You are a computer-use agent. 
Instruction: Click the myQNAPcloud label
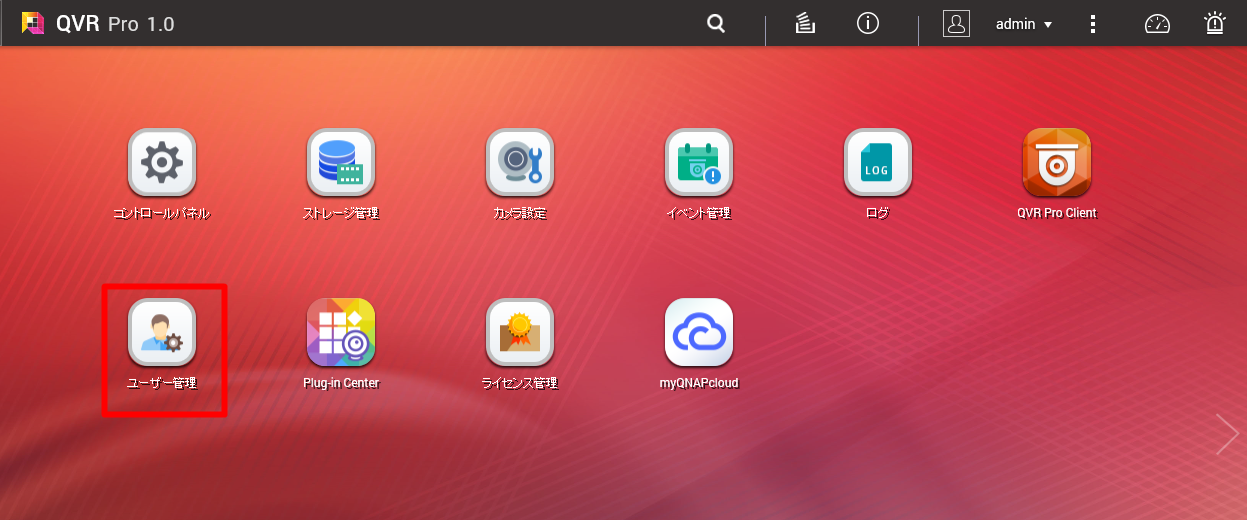click(x=699, y=383)
